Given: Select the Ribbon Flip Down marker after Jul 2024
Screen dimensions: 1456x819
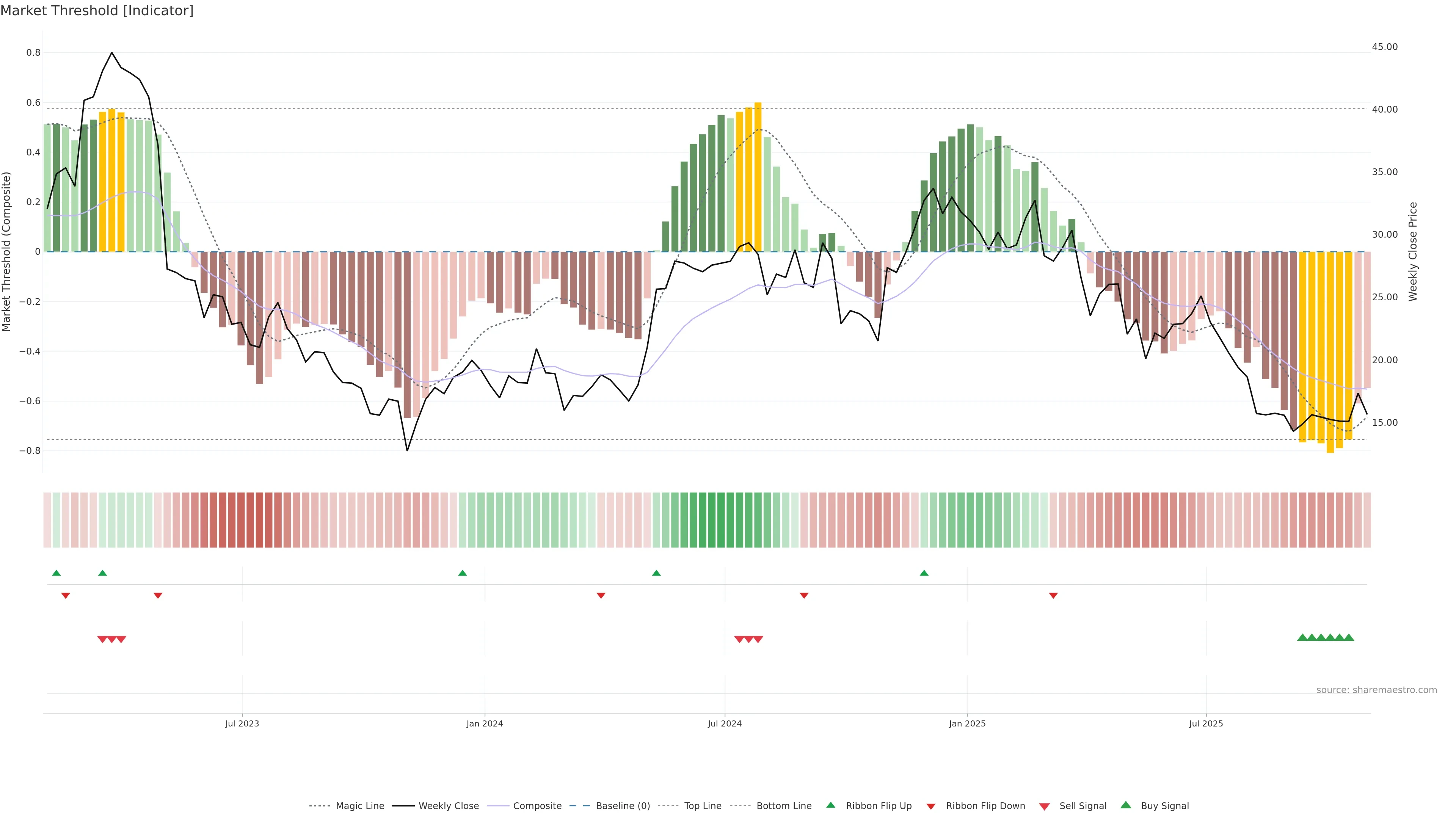Looking at the screenshot, I should (x=804, y=596).
